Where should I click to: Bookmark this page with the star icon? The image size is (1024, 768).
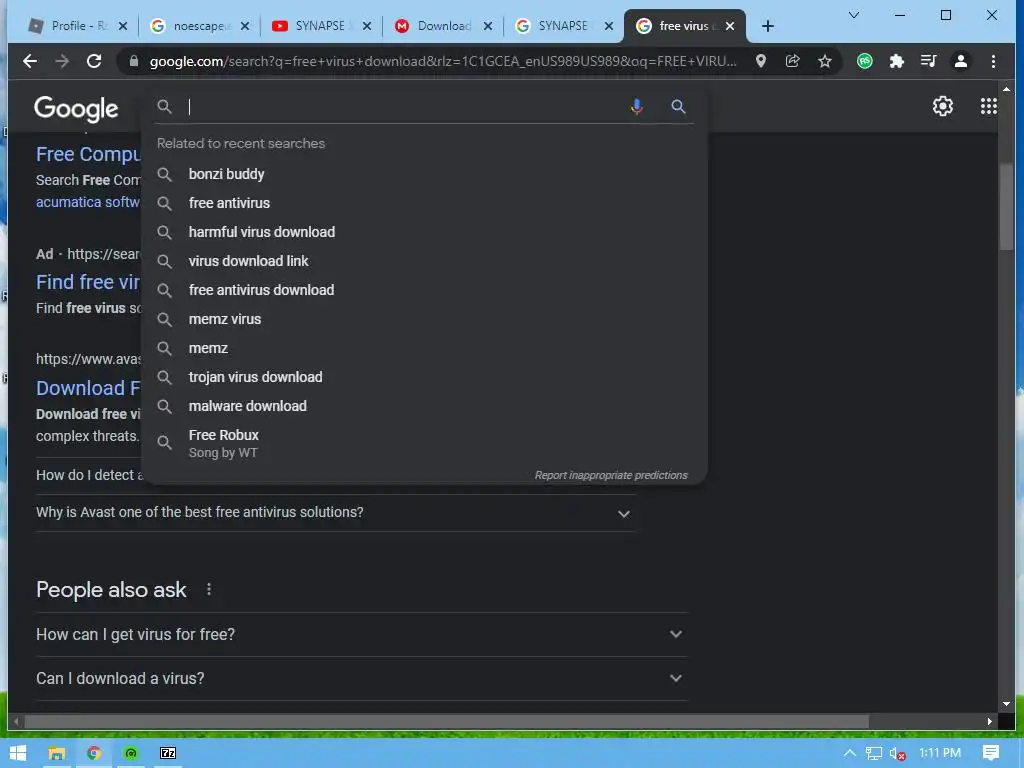825,61
